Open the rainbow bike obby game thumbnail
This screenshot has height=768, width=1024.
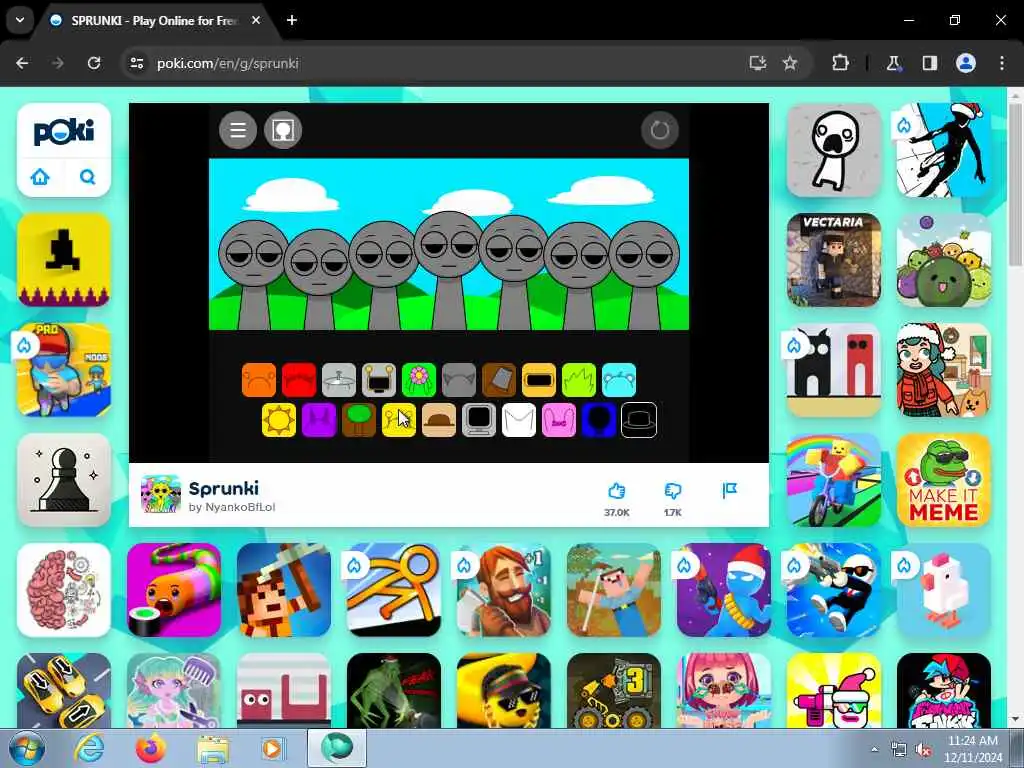tap(834, 480)
